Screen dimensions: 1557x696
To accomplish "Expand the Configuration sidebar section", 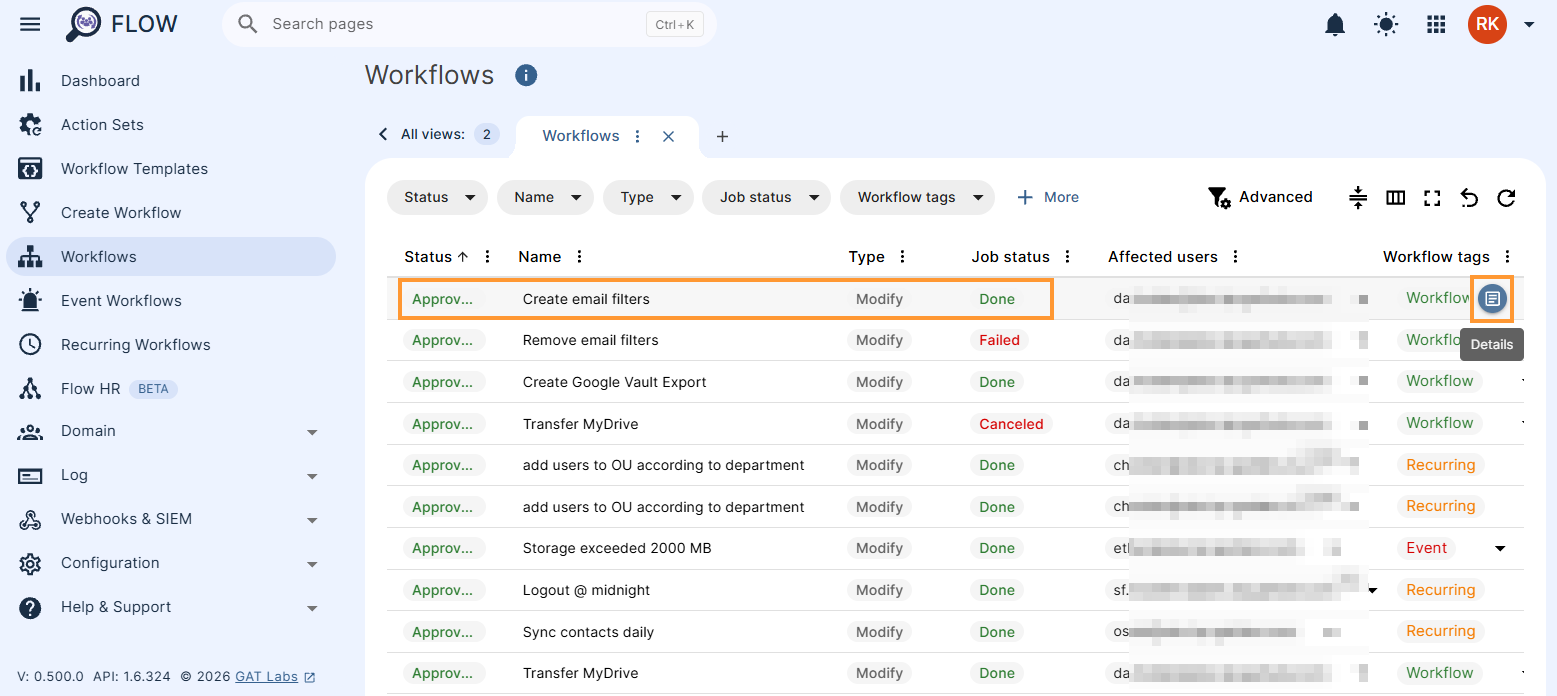I will click(x=312, y=564).
